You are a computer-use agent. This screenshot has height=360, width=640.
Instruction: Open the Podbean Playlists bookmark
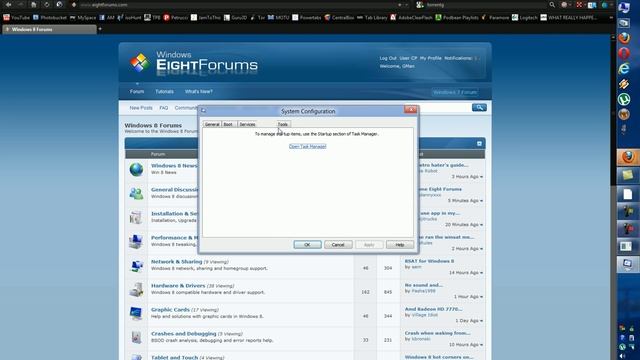coord(457,18)
